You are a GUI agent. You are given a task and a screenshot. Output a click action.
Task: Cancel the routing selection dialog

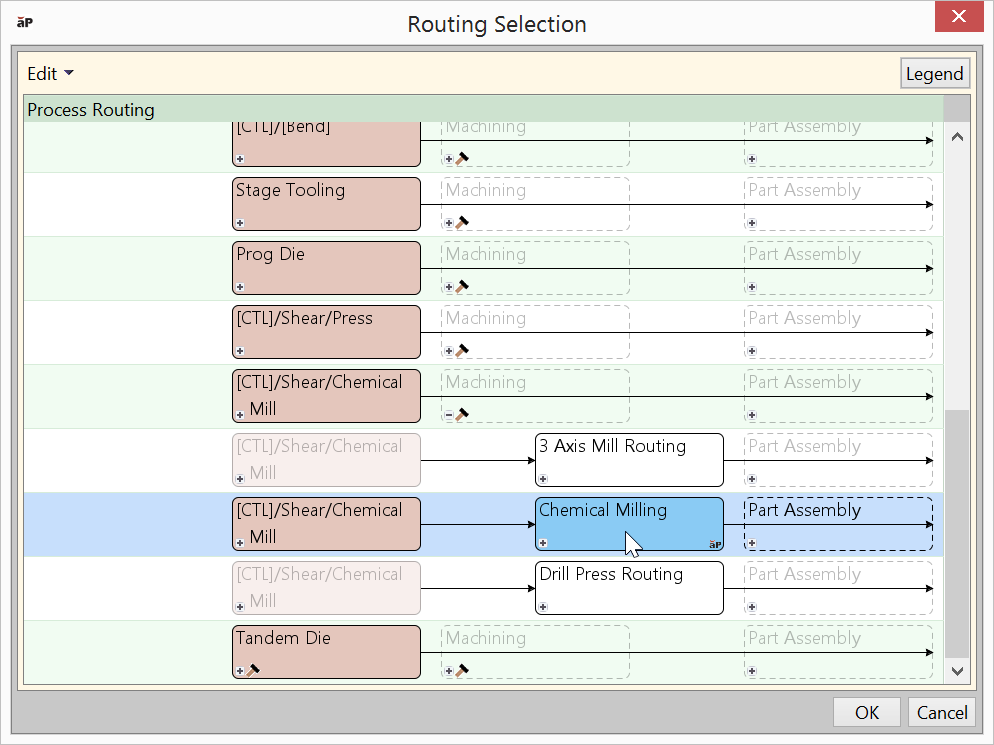(x=942, y=712)
